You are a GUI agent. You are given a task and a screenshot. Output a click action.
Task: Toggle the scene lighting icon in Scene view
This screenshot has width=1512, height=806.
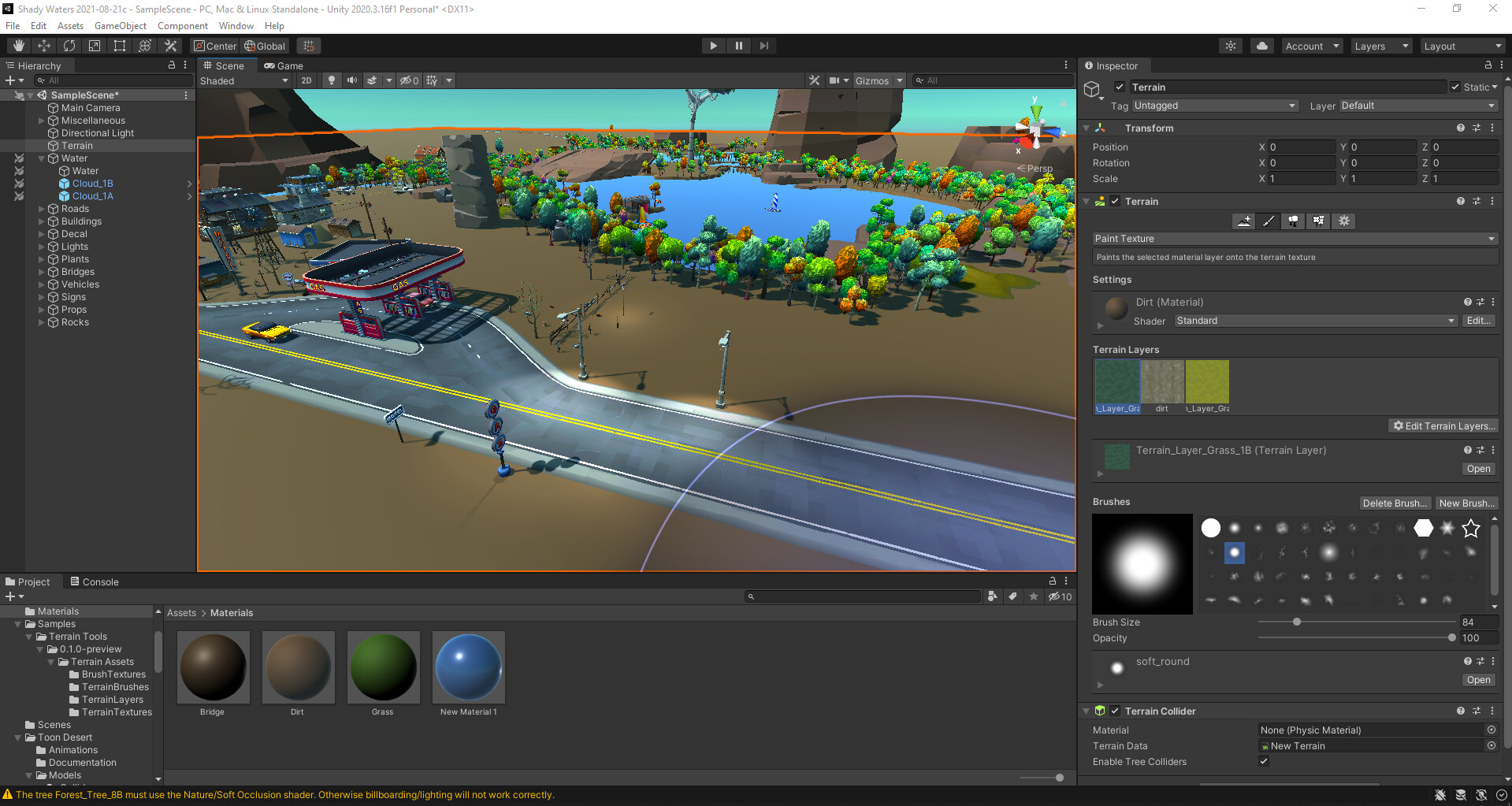331,80
